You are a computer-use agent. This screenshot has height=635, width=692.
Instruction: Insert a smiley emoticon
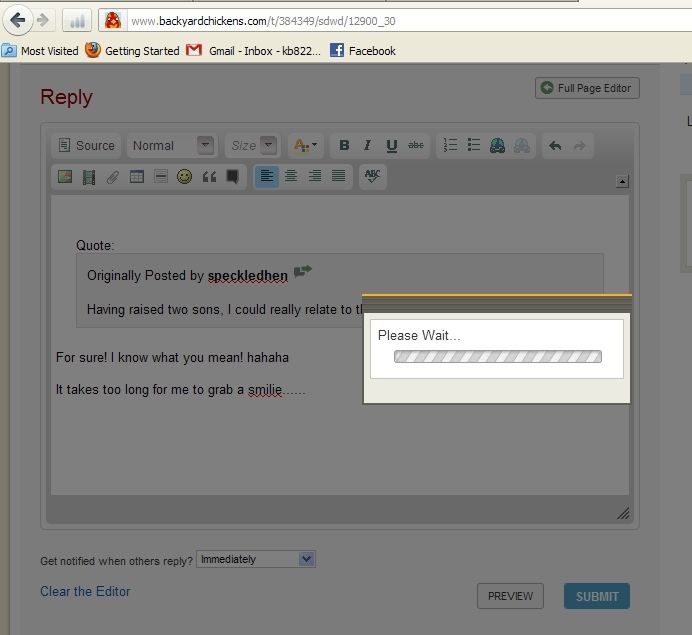click(x=184, y=177)
